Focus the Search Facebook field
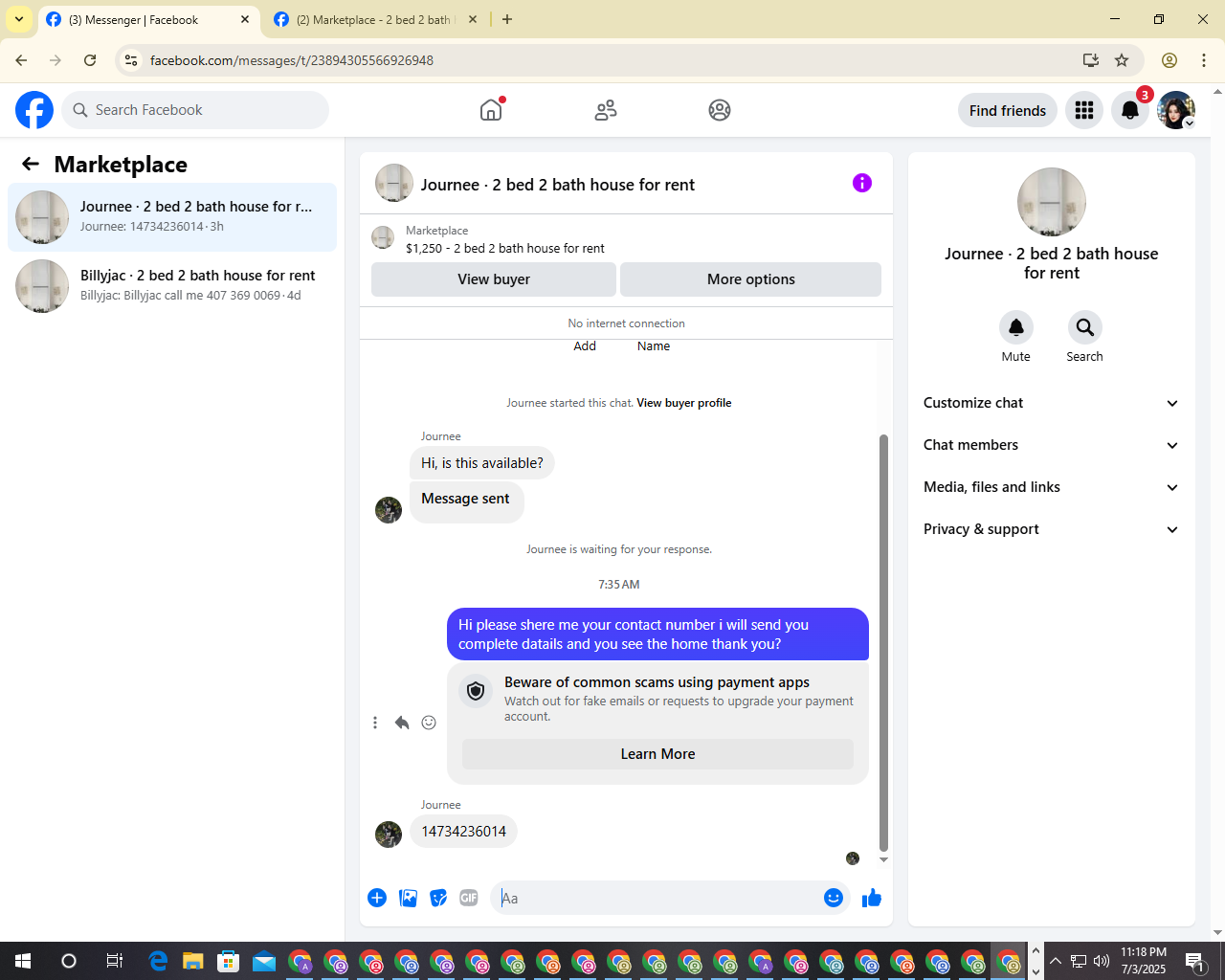 point(195,110)
